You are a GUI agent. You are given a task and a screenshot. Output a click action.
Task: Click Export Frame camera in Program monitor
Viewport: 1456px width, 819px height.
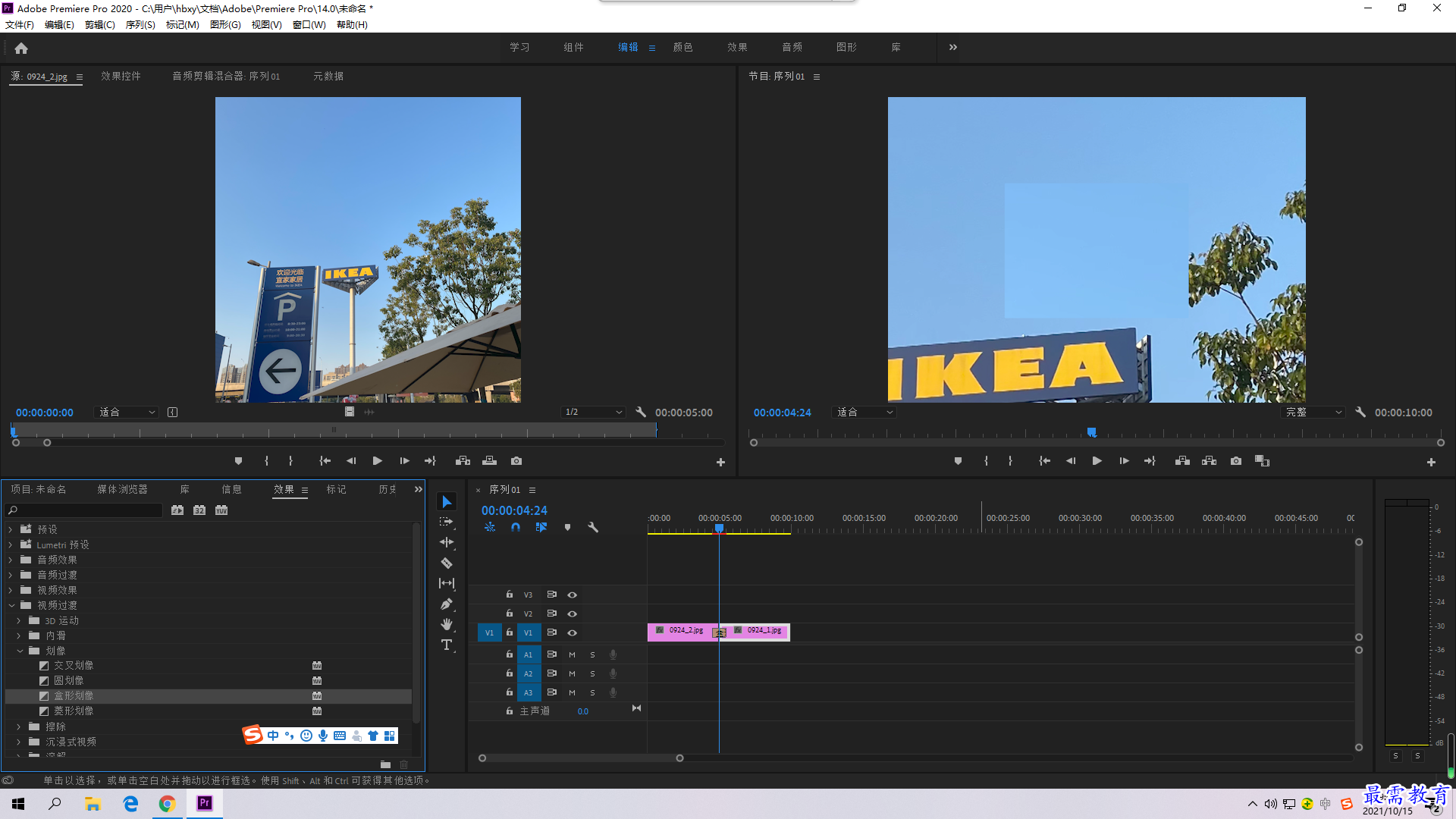tap(1236, 461)
